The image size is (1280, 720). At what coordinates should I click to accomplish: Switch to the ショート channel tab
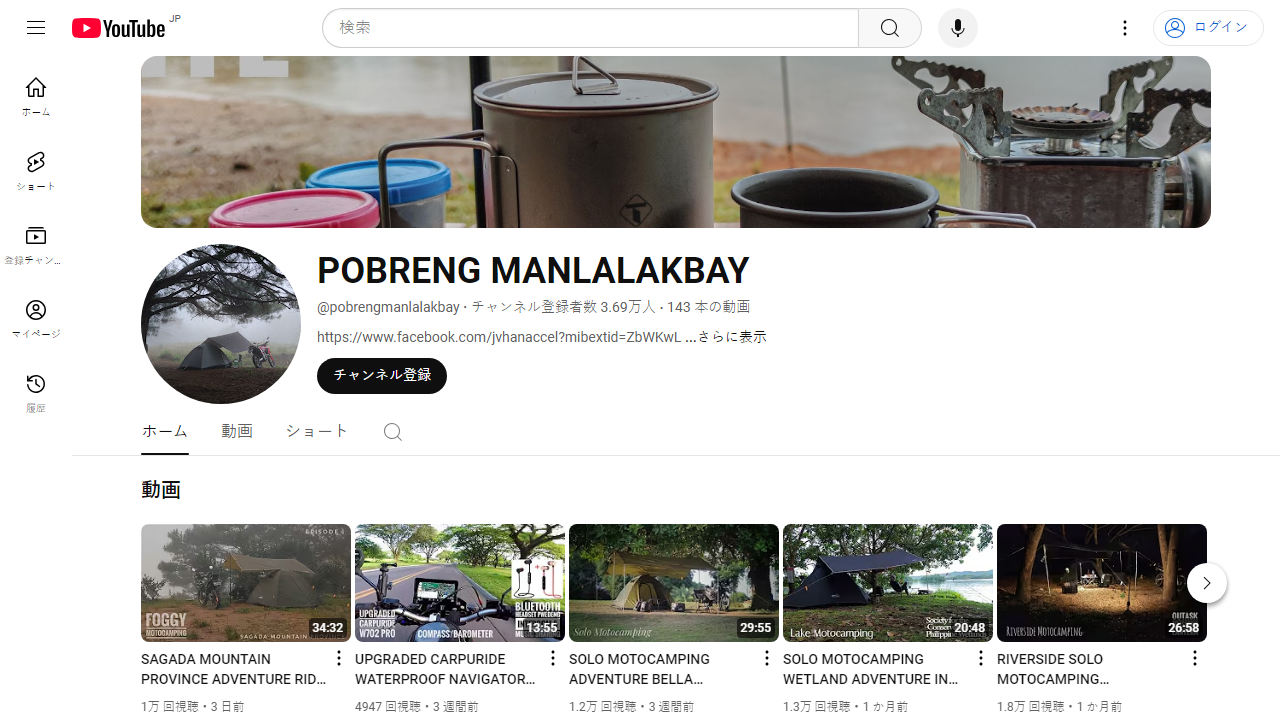[x=317, y=432]
